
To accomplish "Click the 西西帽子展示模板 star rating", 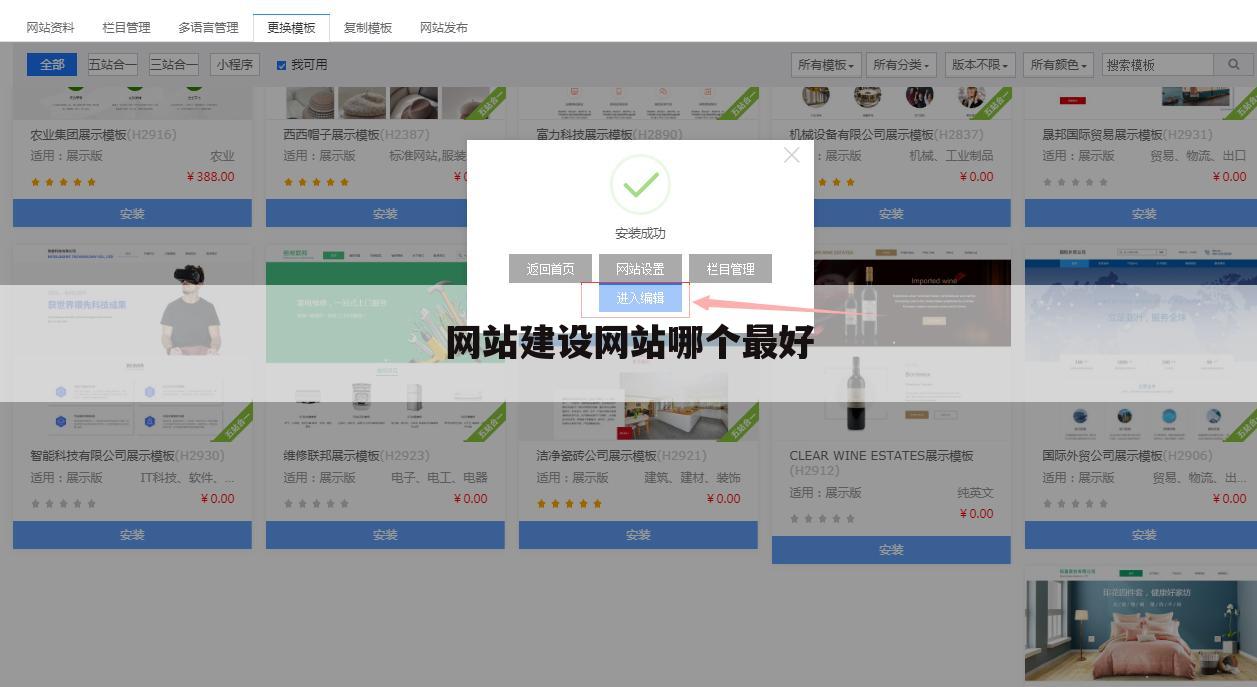I will point(317,182).
